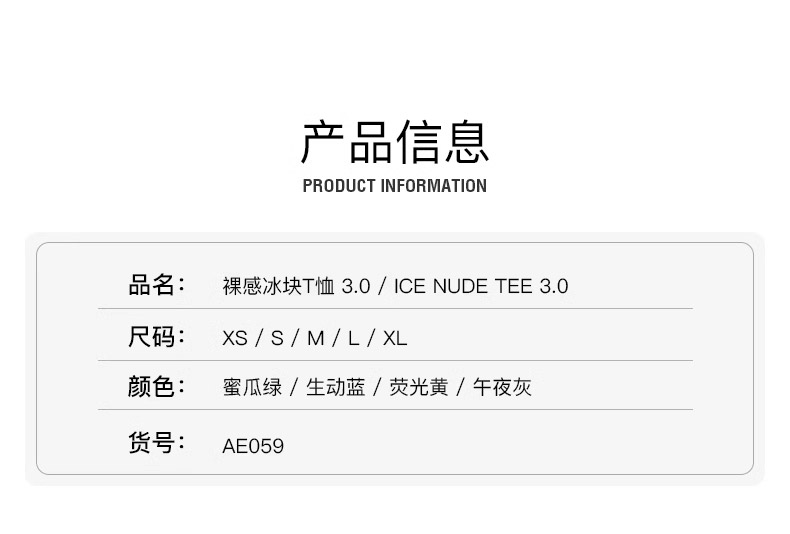The image size is (790, 534).
Task: Click the word INFORMATION in subtitle
Action: pyautogui.click(x=434, y=186)
